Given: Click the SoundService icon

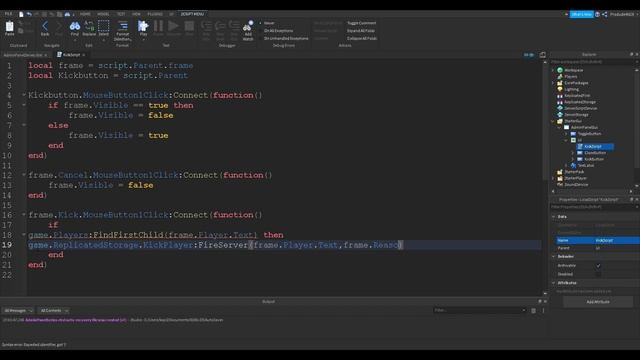Looking at the screenshot, I should pos(560,184).
